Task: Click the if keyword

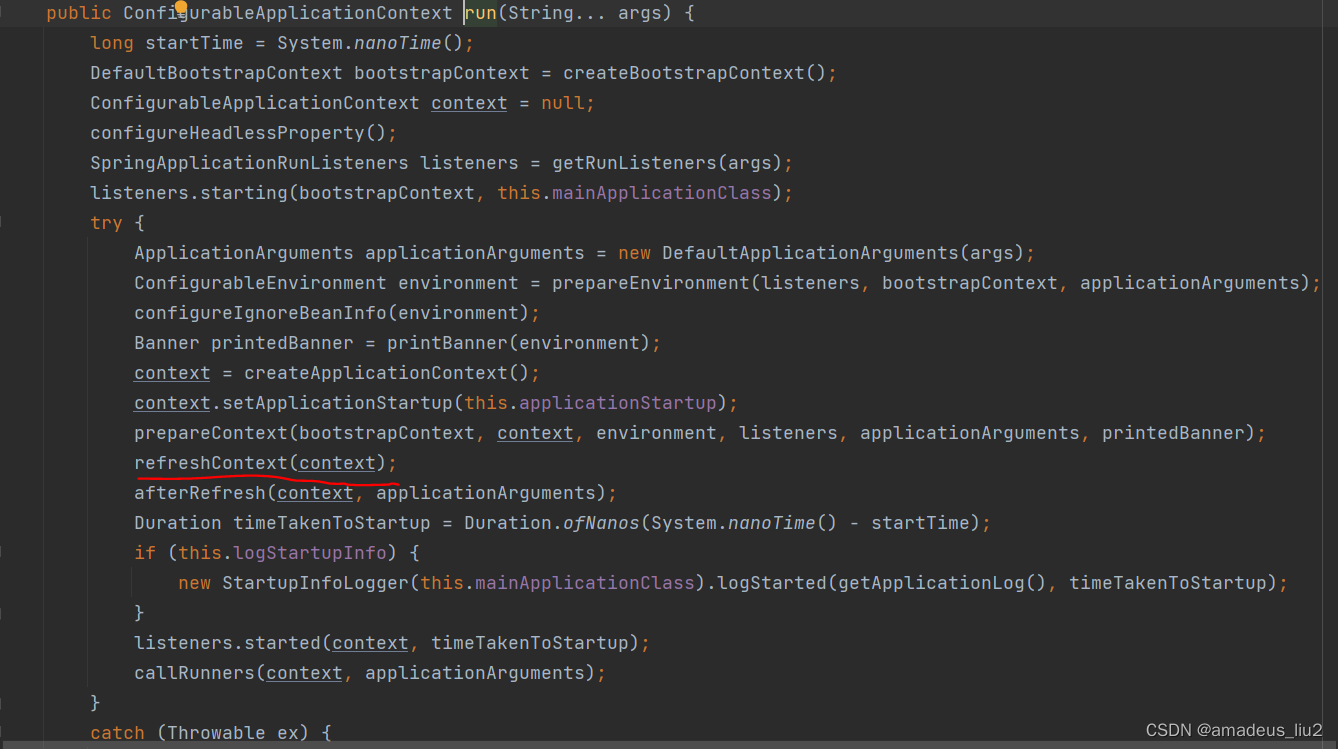Action: click(145, 553)
